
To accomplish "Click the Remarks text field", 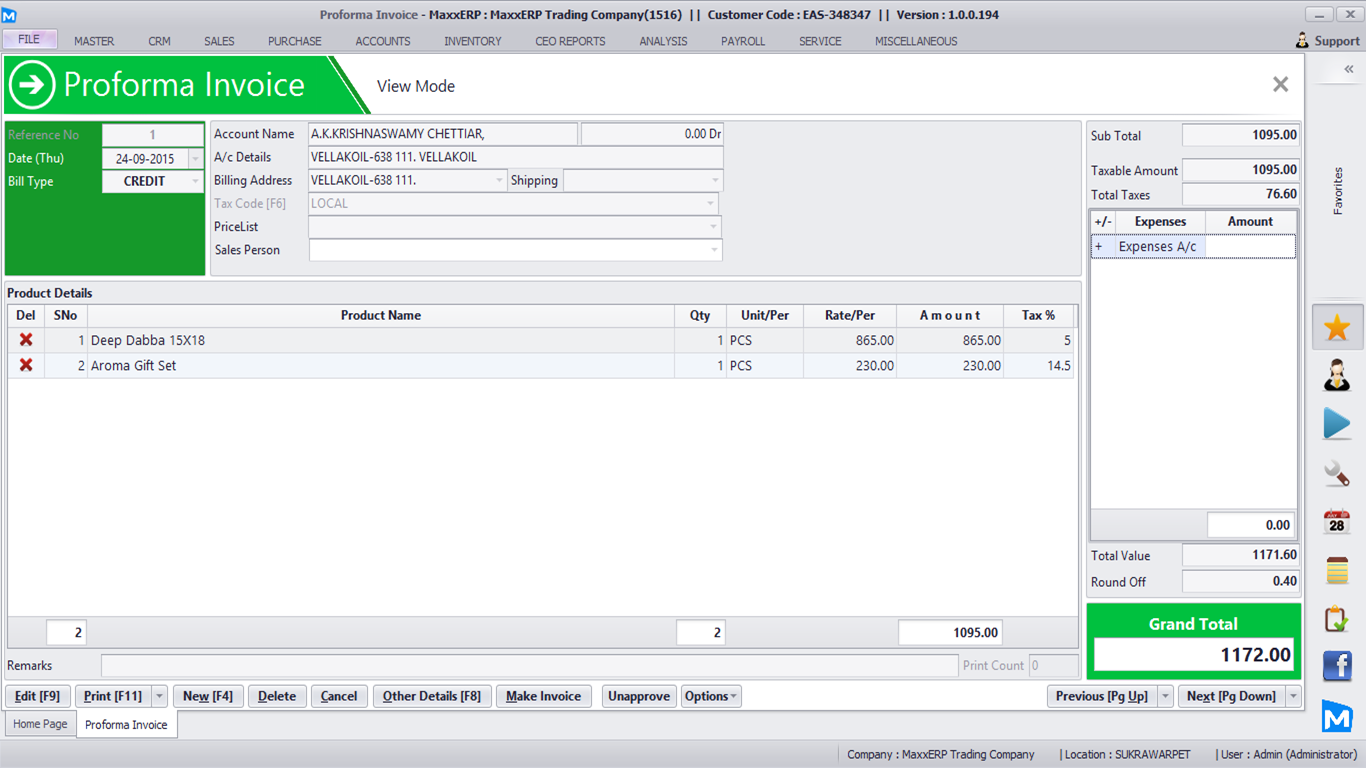I will pyautogui.click(x=529, y=666).
